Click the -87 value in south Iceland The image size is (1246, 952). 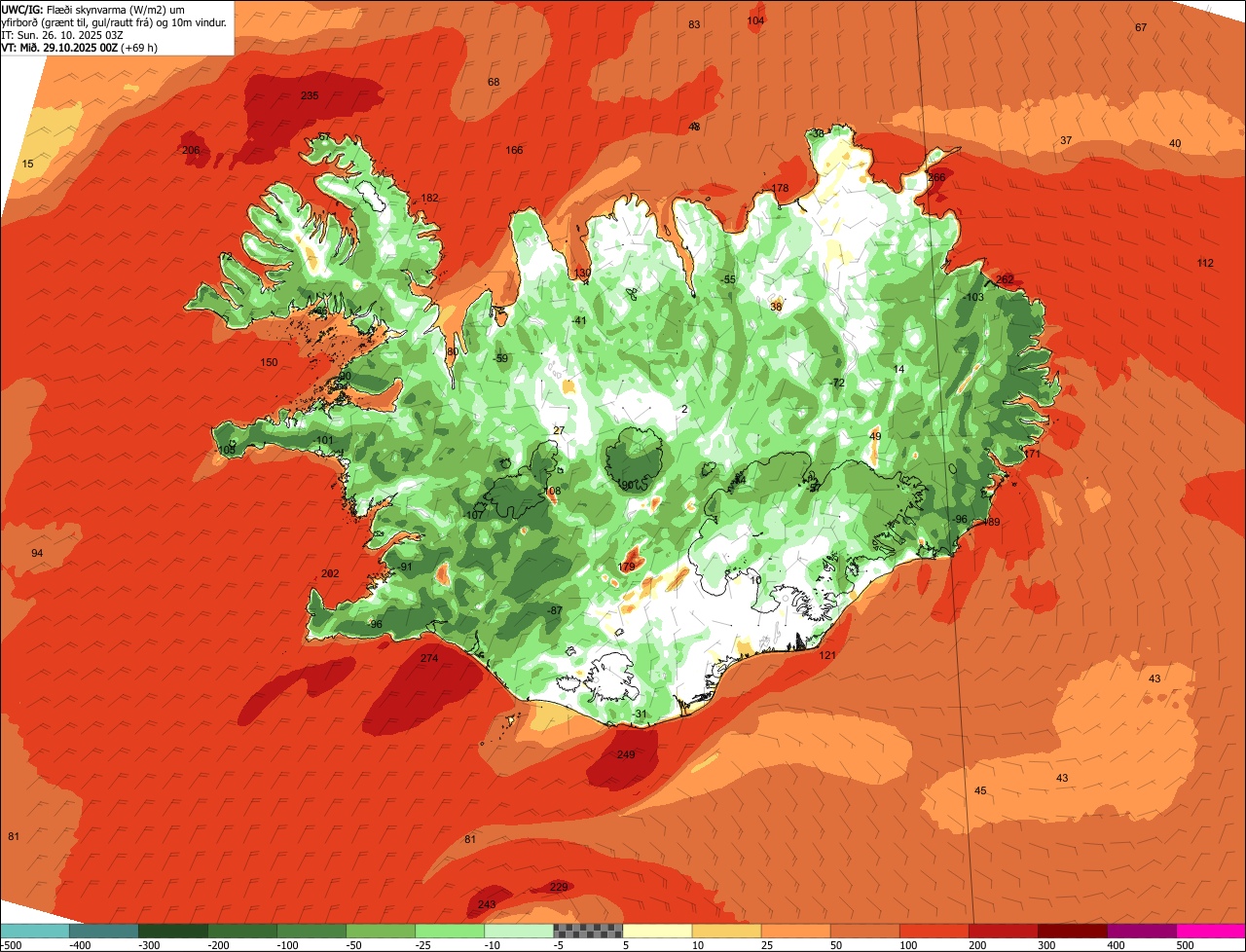554,609
